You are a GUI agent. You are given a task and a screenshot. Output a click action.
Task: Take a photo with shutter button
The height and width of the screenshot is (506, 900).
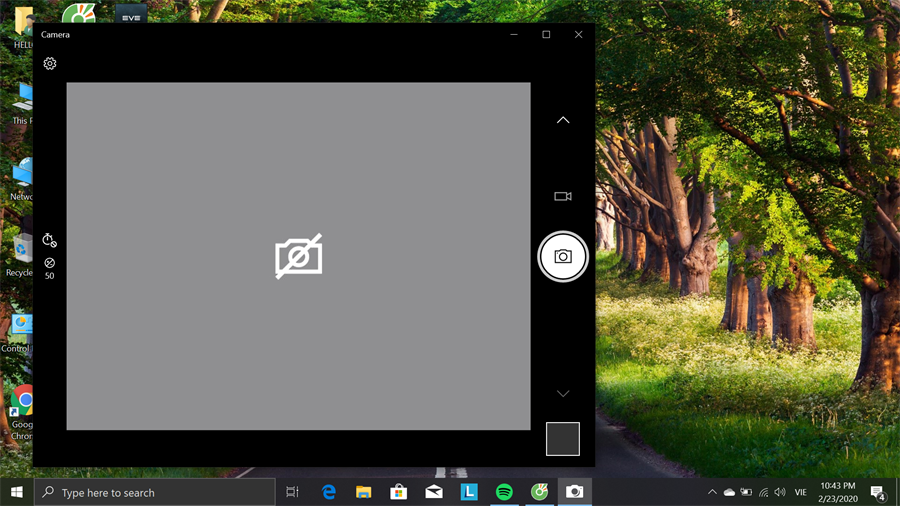563,257
